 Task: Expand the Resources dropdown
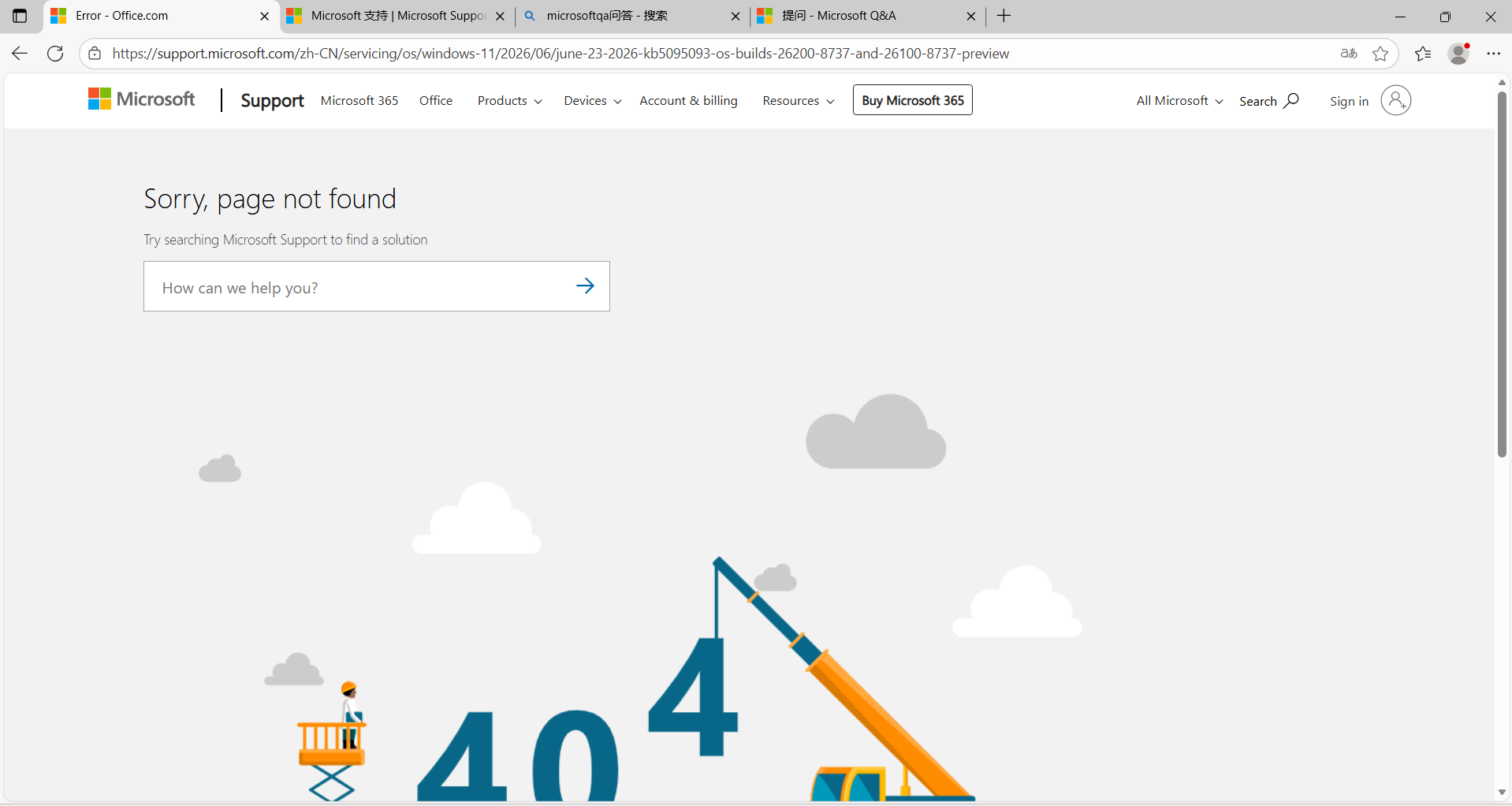799,101
